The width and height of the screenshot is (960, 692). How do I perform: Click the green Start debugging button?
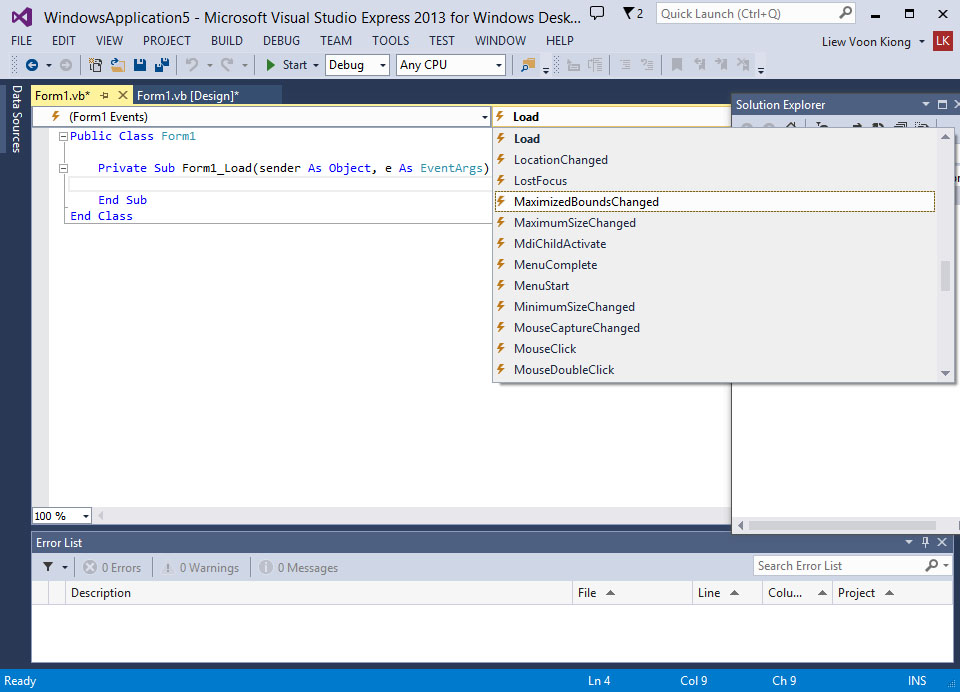[287, 65]
